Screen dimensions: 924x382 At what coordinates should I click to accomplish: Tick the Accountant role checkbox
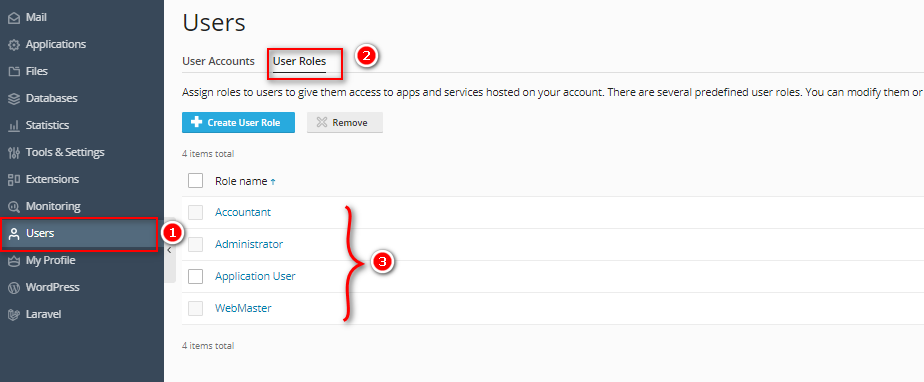click(196, 212)
